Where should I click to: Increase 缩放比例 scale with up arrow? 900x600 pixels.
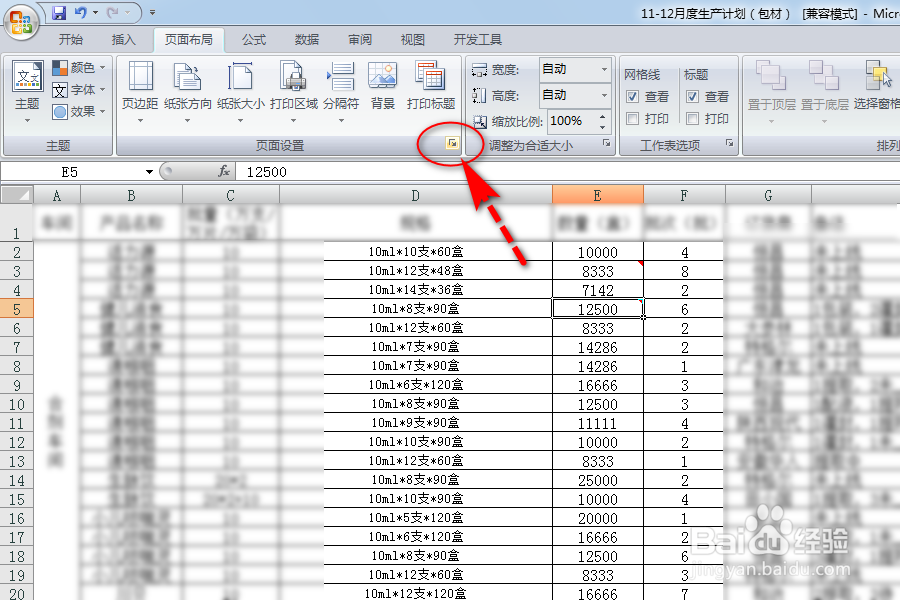coord(602,117)
